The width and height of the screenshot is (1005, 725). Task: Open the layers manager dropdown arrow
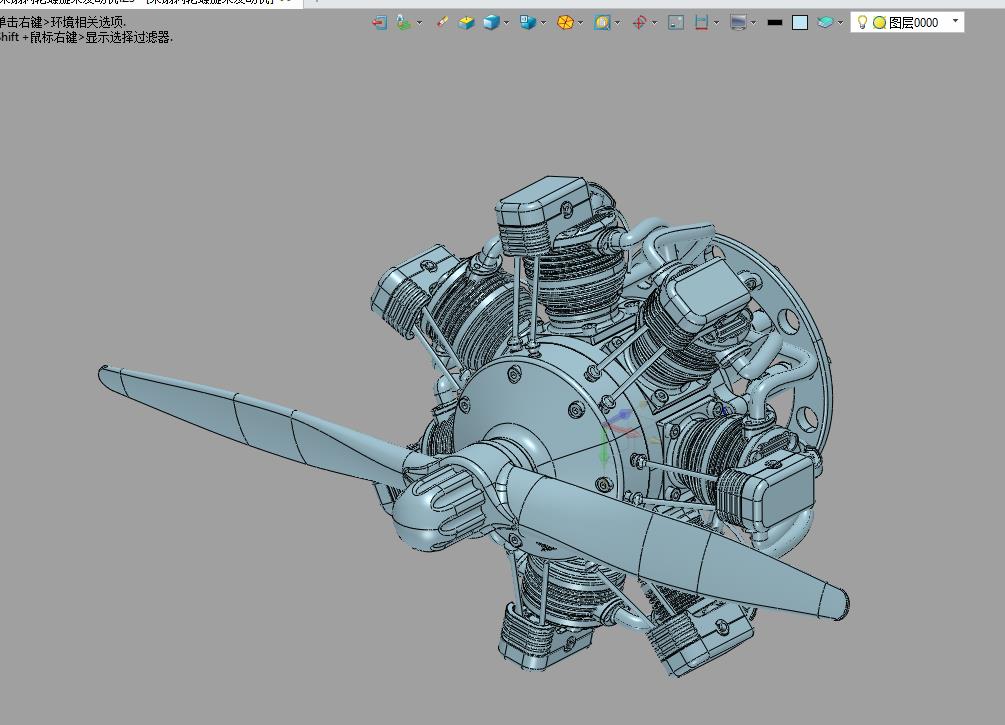840,23
